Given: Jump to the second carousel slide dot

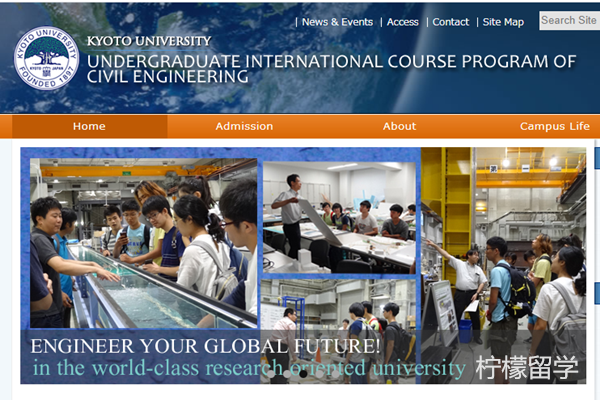Looking at the screenshot, I should (287, 374).
